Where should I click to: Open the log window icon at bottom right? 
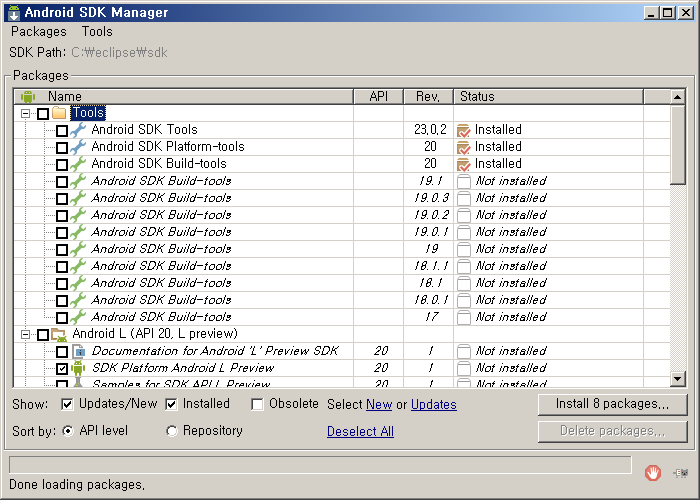[681, 473]
